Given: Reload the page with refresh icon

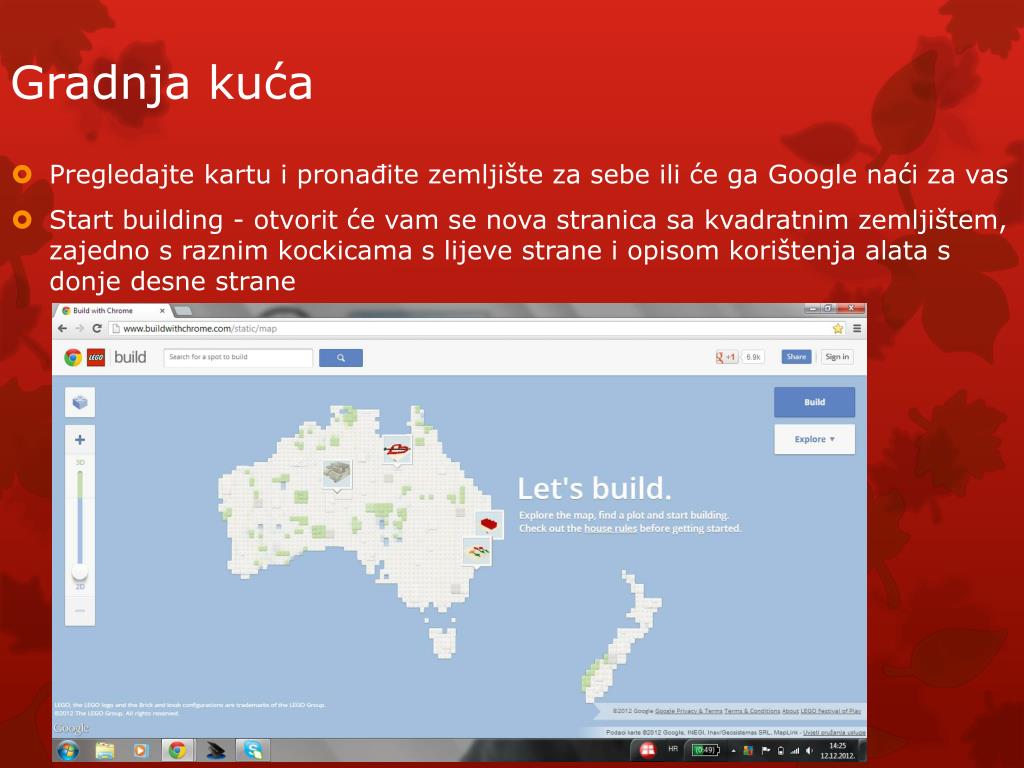Looking at the screenshot, I should [97, 328].
